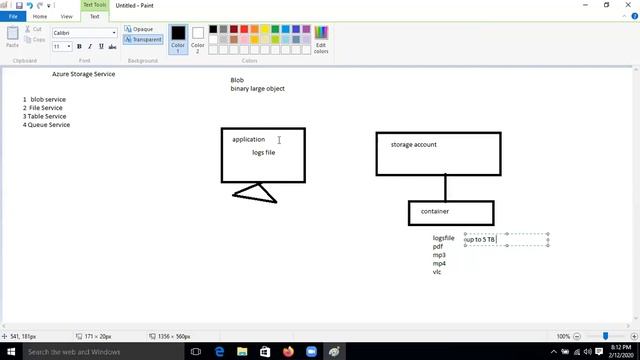The width and height of the screenshot is (640, 360).
Task: Open the Microsoft Store taskbar icon
Action: pyautogui.click(x=265, y=351)
